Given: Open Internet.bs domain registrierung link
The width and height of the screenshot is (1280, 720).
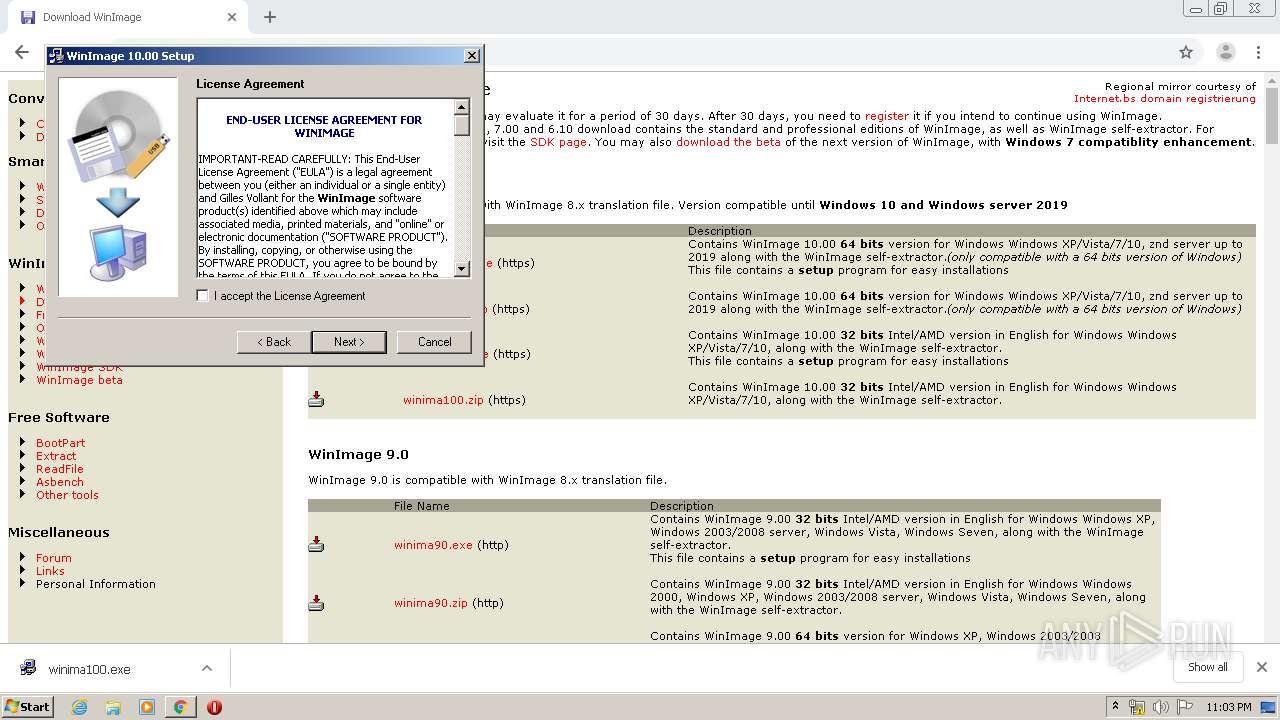Looking at the screenshot, I should [1165, 99].
